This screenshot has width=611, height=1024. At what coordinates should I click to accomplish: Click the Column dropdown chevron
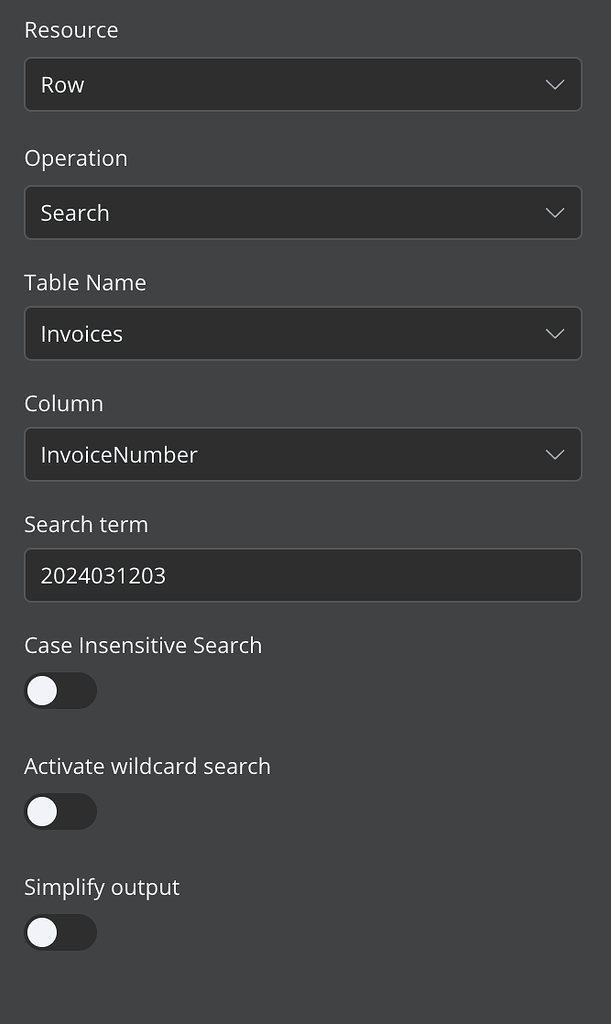(555, 454)
